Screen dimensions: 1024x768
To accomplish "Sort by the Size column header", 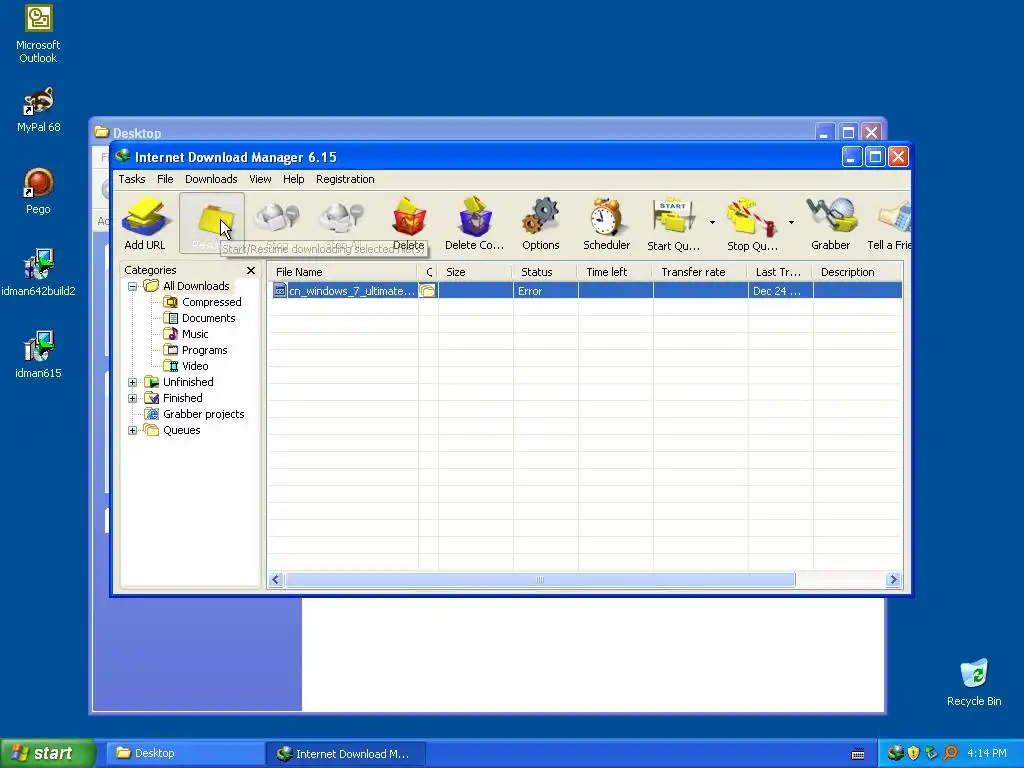I will point(475,272).
